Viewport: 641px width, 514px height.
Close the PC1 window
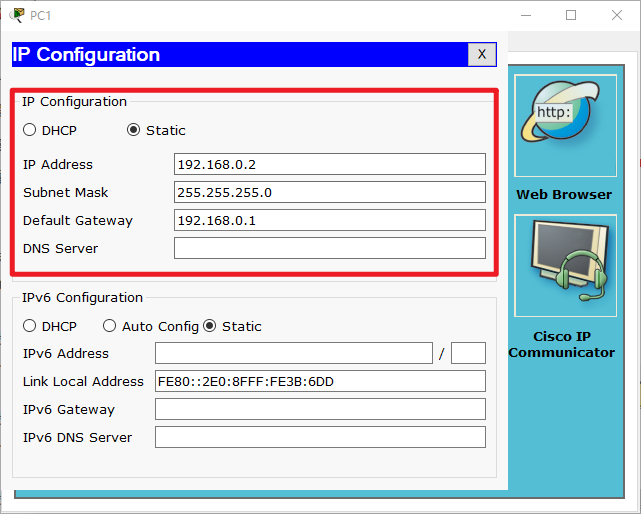tap(617, 15)
